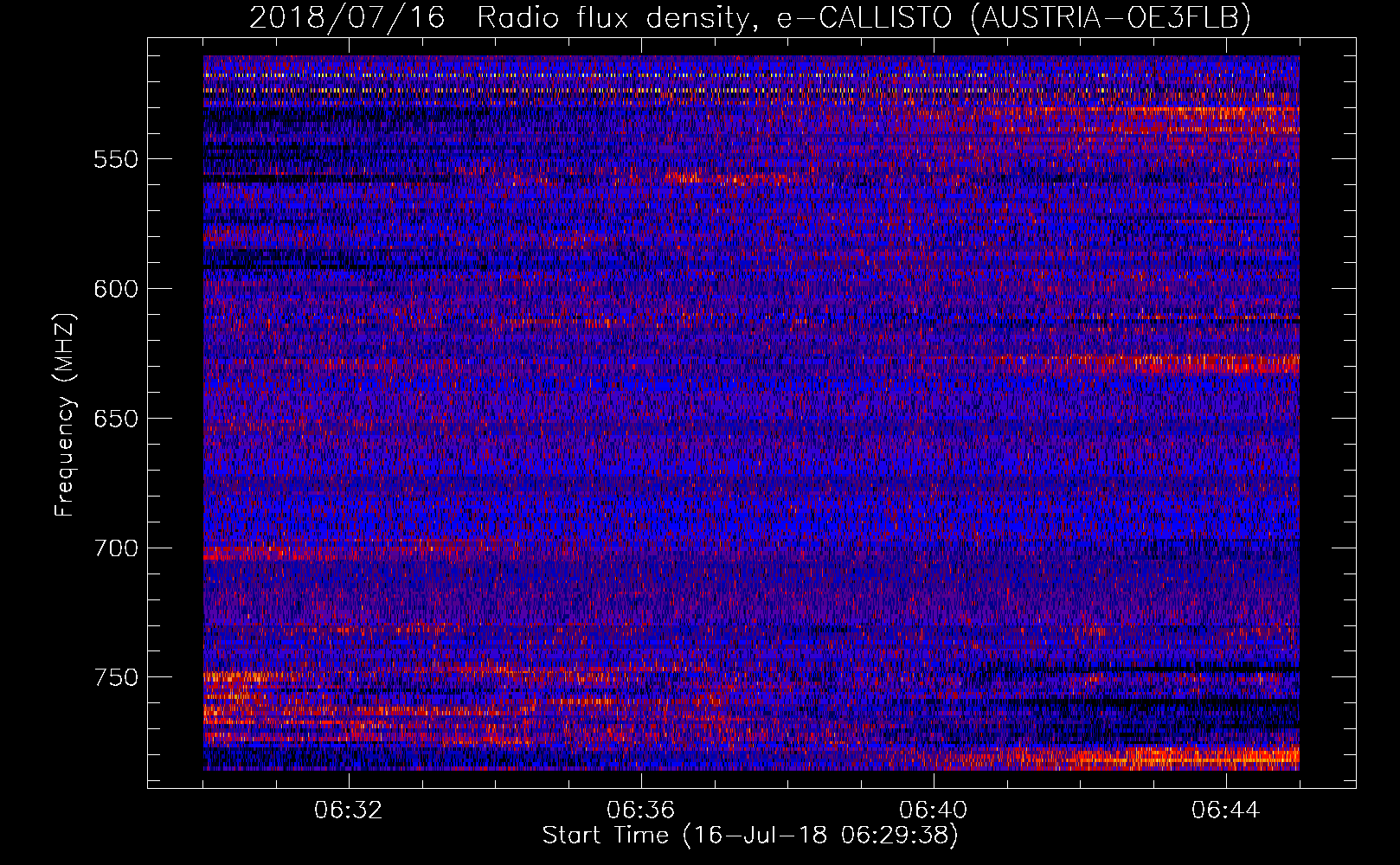
Task: Click the "700" frequency tick label
Action: 116,548
